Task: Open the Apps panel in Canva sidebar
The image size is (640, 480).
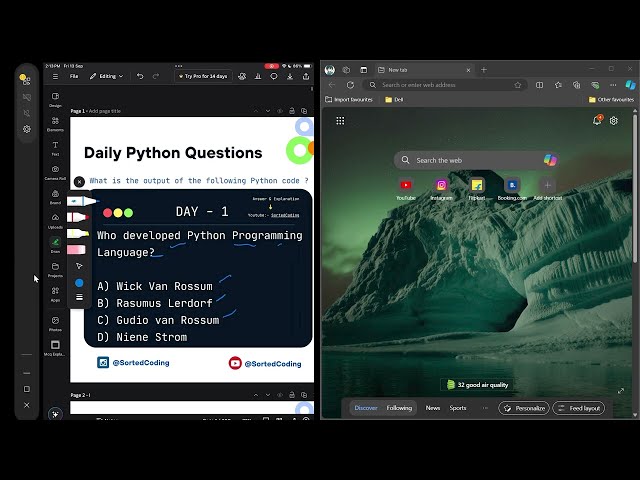Action: (x=55, y=294)
